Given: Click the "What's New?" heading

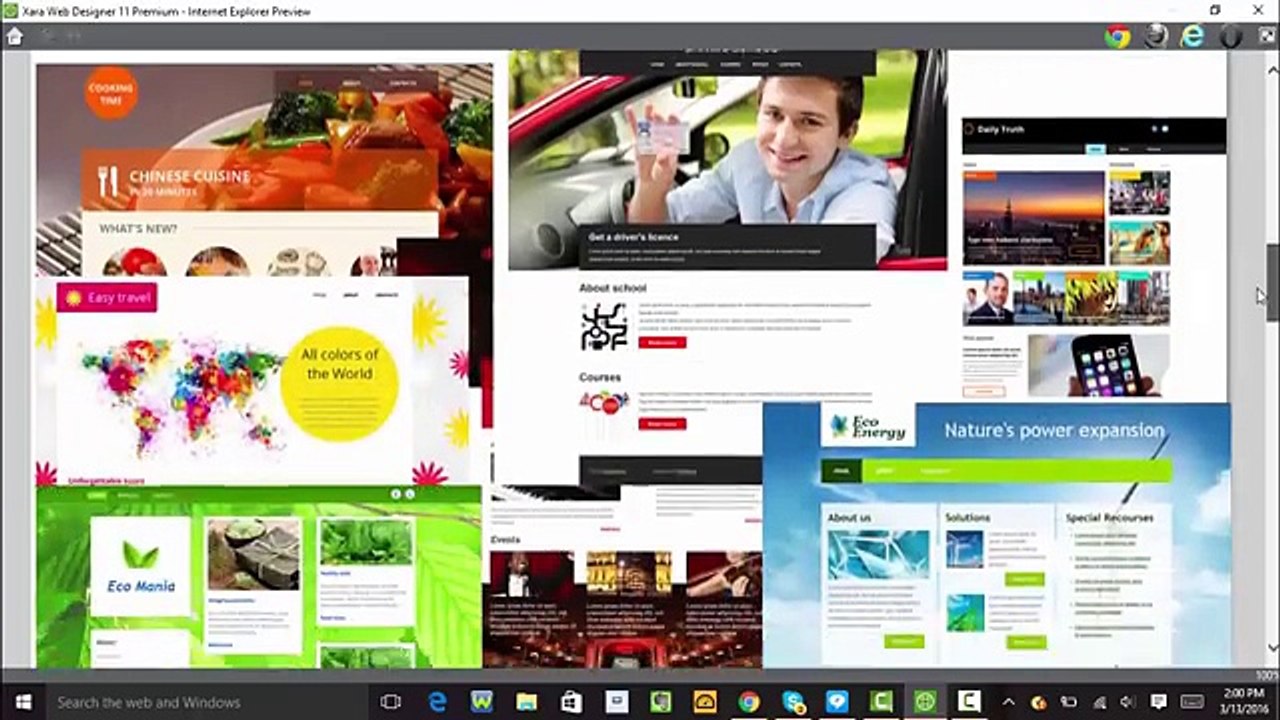Looking at the screenshot, I should click(138, 229).
